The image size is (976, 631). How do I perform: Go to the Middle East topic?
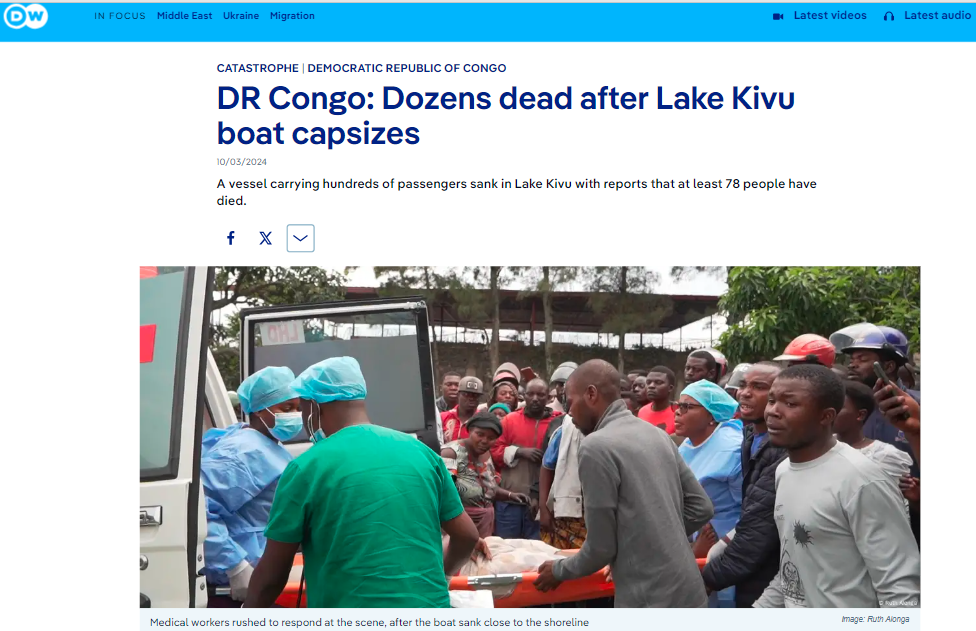[184, 16]
